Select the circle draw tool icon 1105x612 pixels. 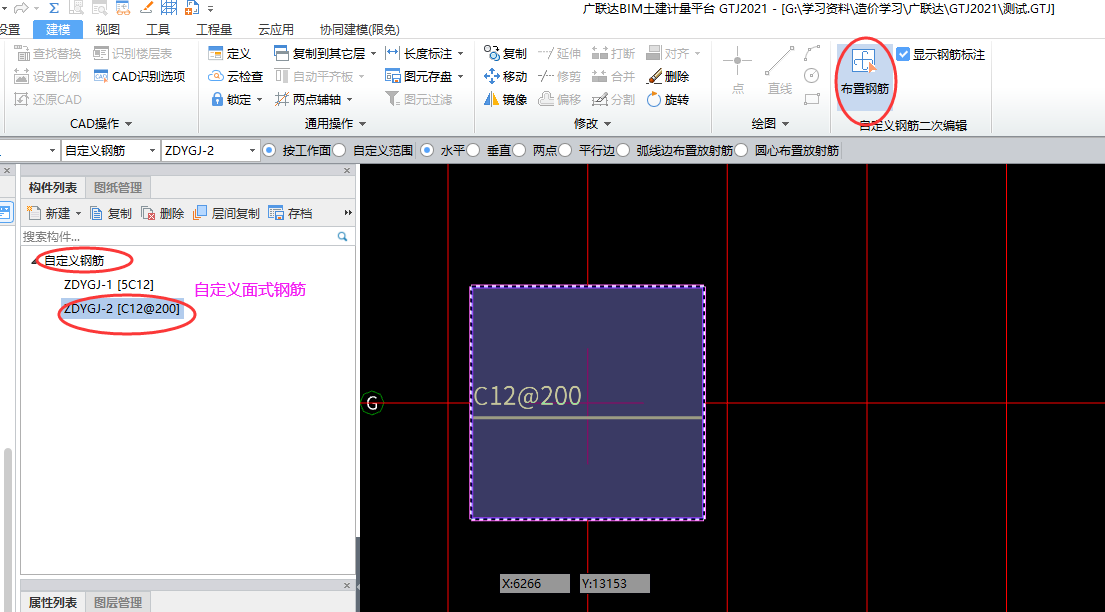pyautogui.click(x=813, y=75)
